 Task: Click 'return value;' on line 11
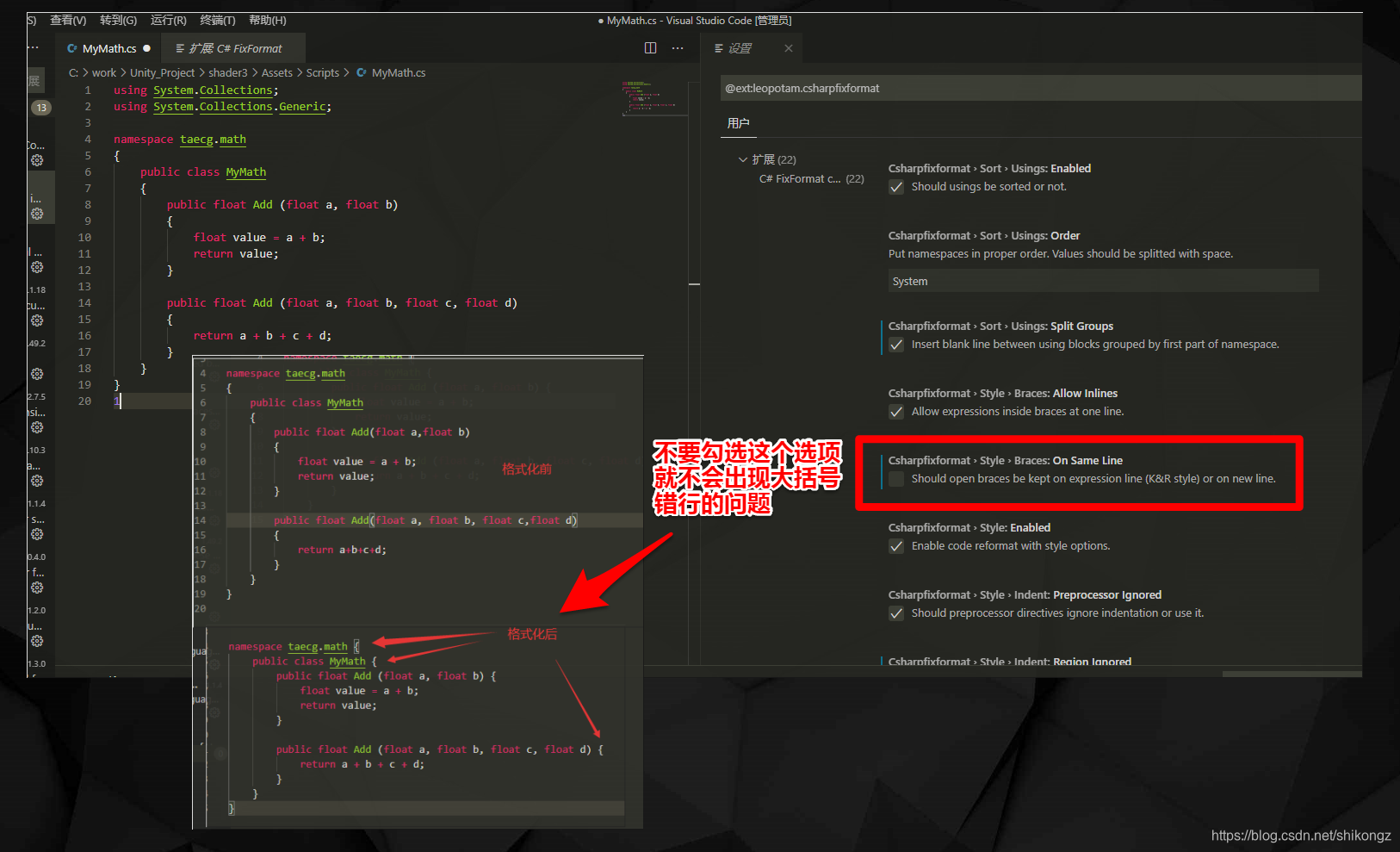pyautogui.click(x=236, y=254)
